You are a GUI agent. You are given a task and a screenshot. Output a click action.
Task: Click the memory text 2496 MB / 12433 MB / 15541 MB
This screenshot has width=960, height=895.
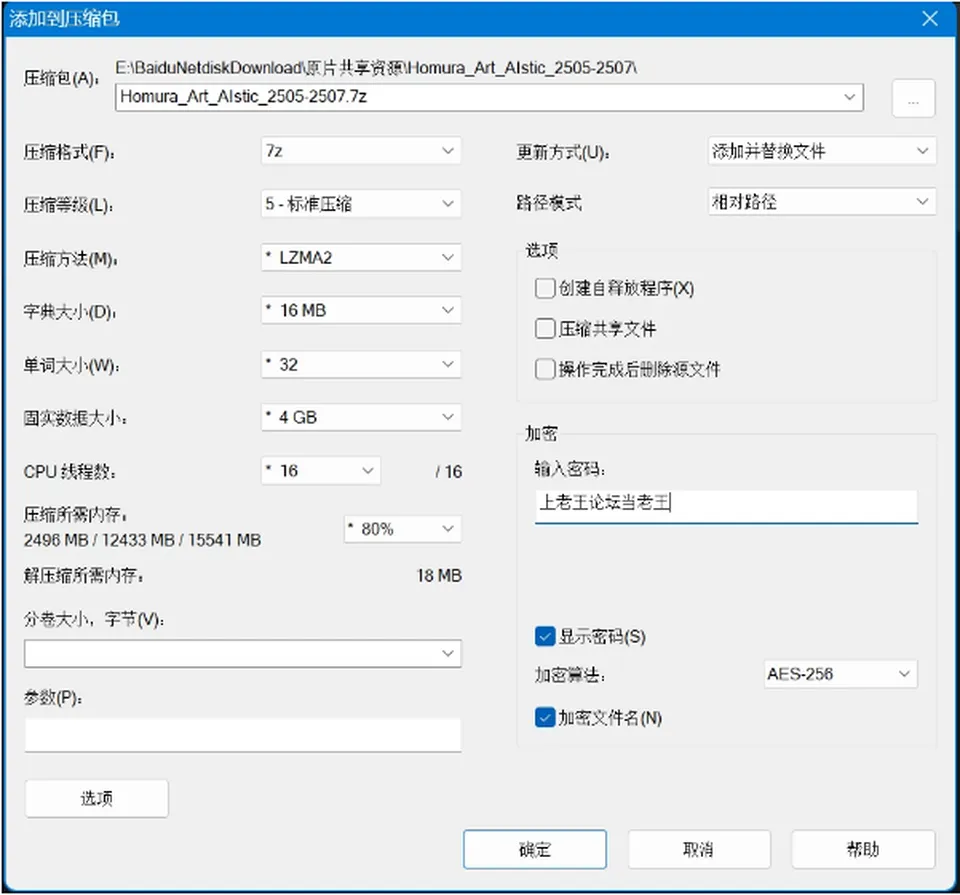pos(142,540)
